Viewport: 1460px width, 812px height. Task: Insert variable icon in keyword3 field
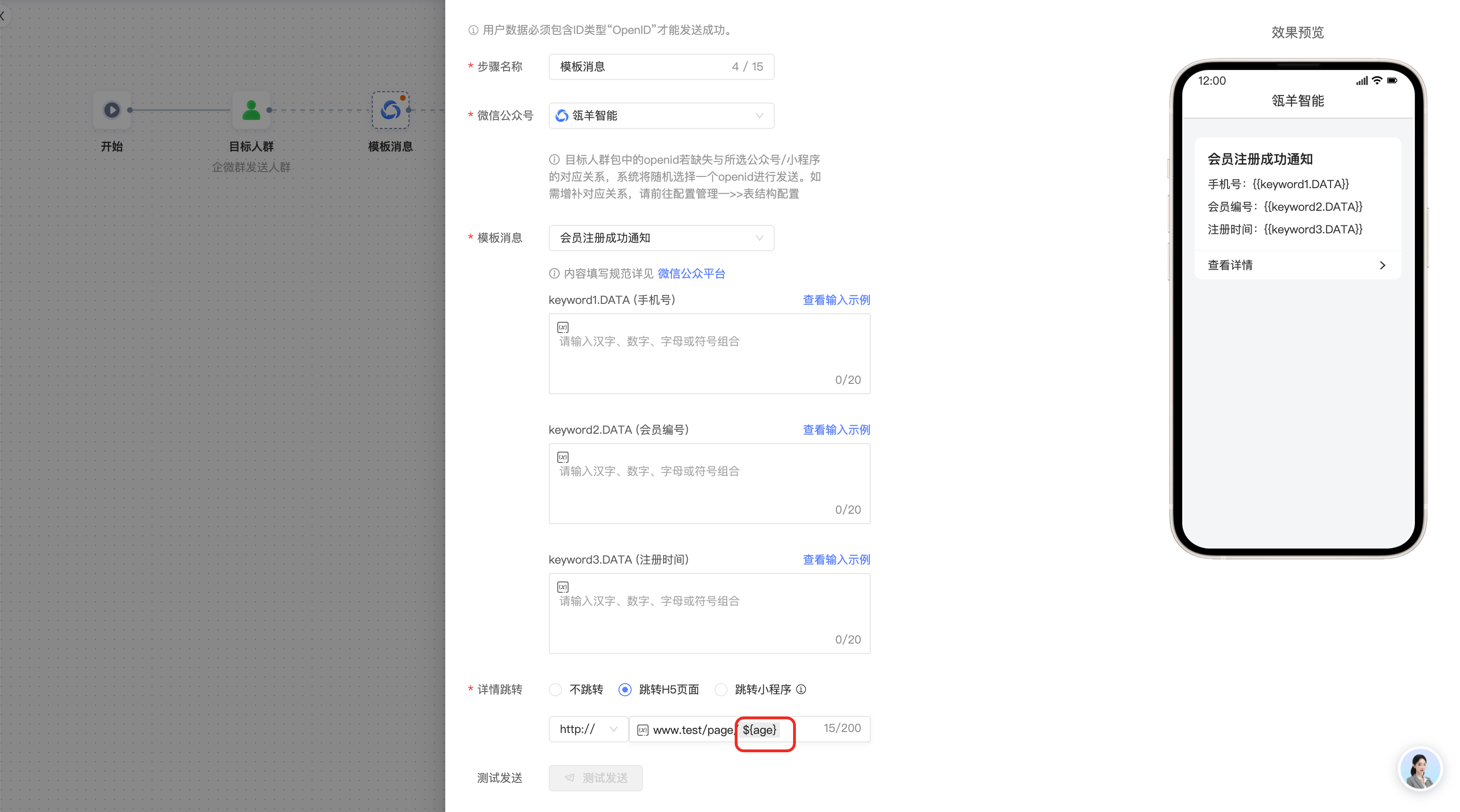point(563,587)
